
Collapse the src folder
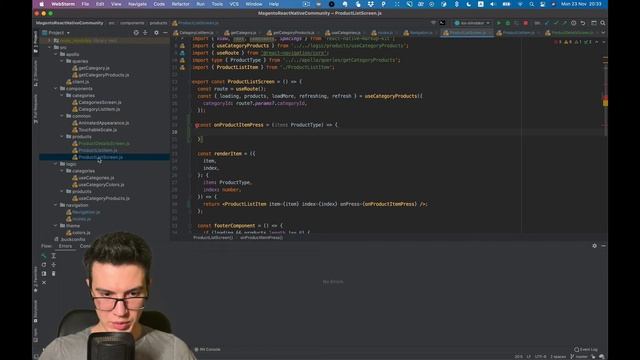50,47
